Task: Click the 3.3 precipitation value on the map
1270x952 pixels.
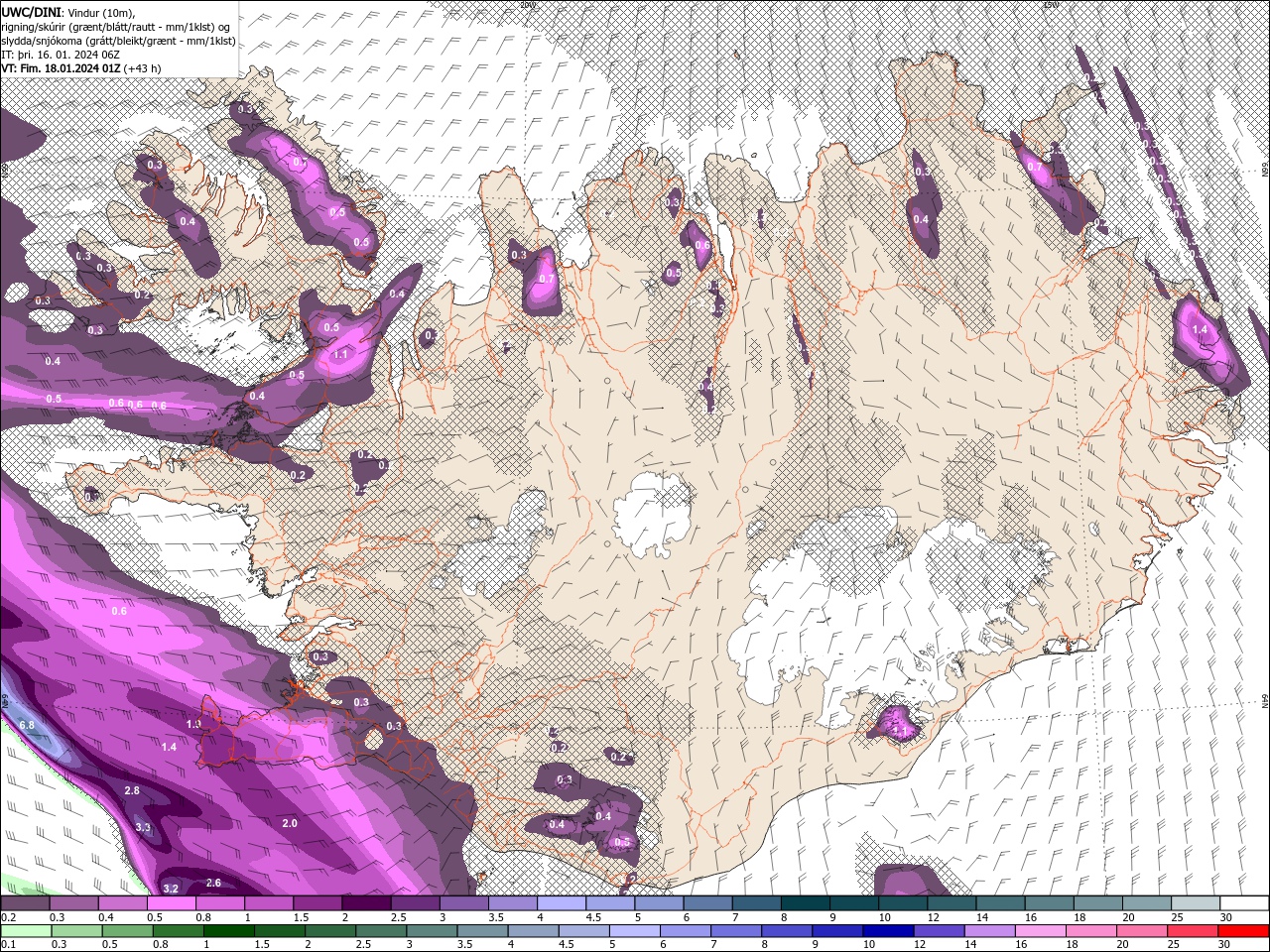Action: (143, 827)
